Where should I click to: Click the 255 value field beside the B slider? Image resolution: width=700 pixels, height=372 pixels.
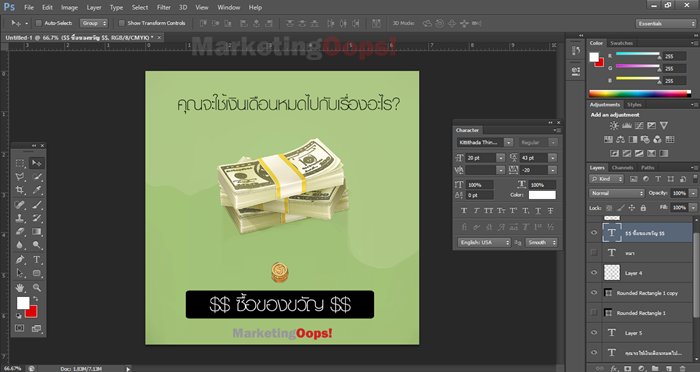pyautogui.click(x=674, y=81)
